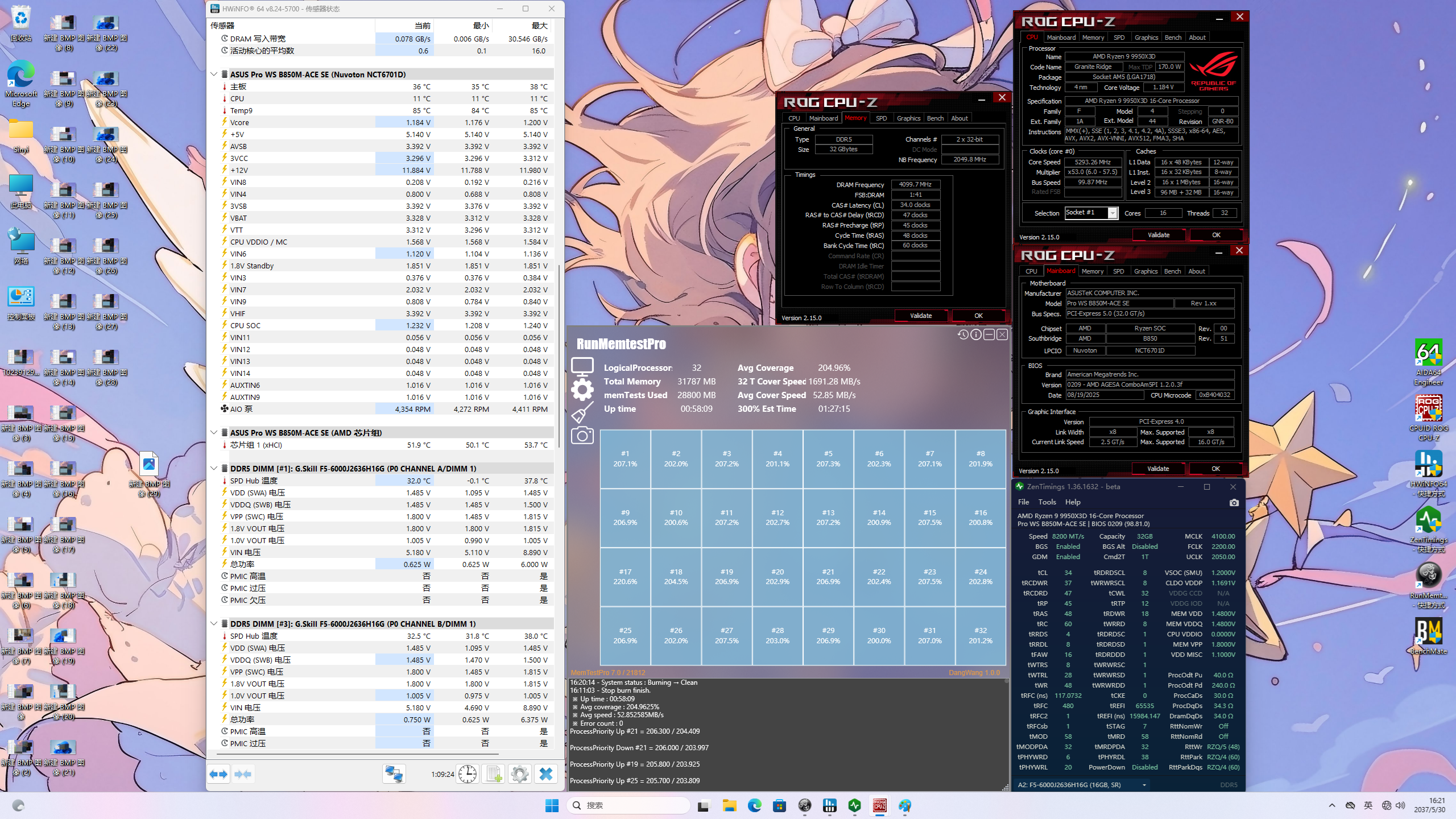Click the RunMemtestPro camera screenshot icon
The image size is (1456, 819).
[582, 436]
